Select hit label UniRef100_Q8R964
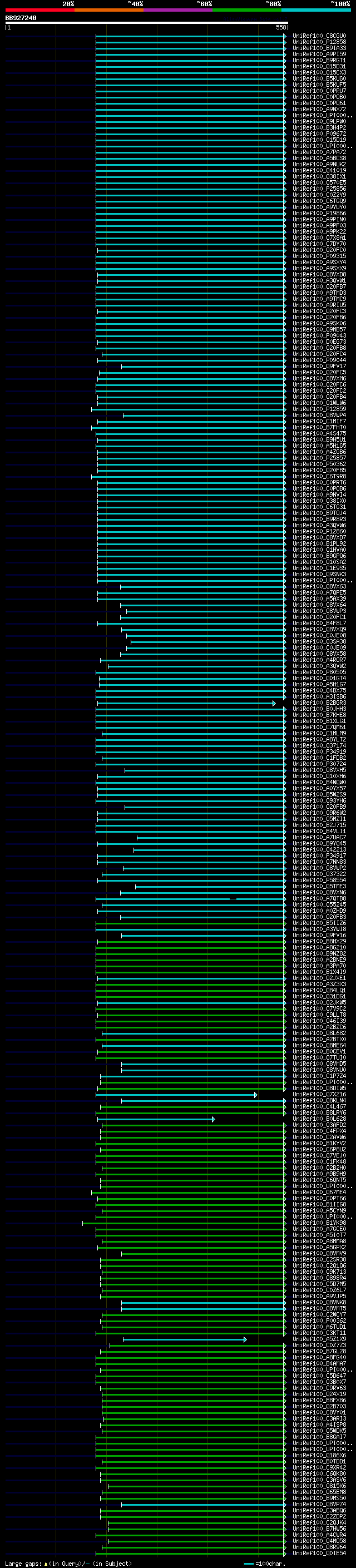Image resolution: width=356 pixels, height=1568 pixels. pos(319,1547)
